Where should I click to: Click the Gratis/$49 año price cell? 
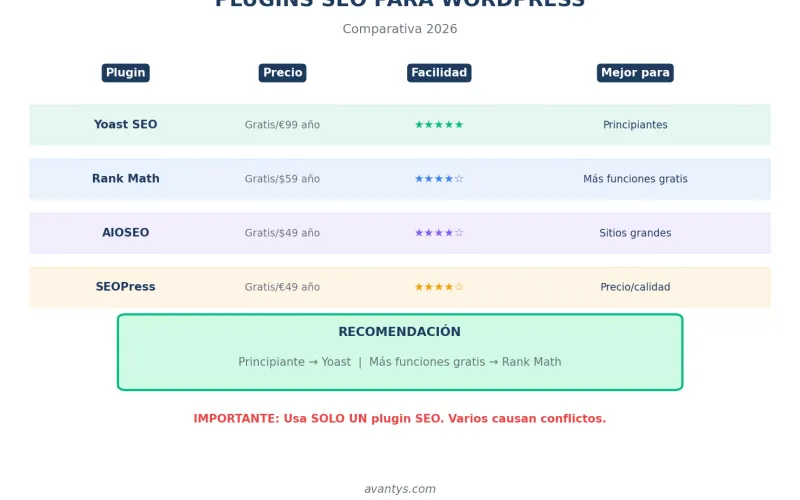point(282,233)
